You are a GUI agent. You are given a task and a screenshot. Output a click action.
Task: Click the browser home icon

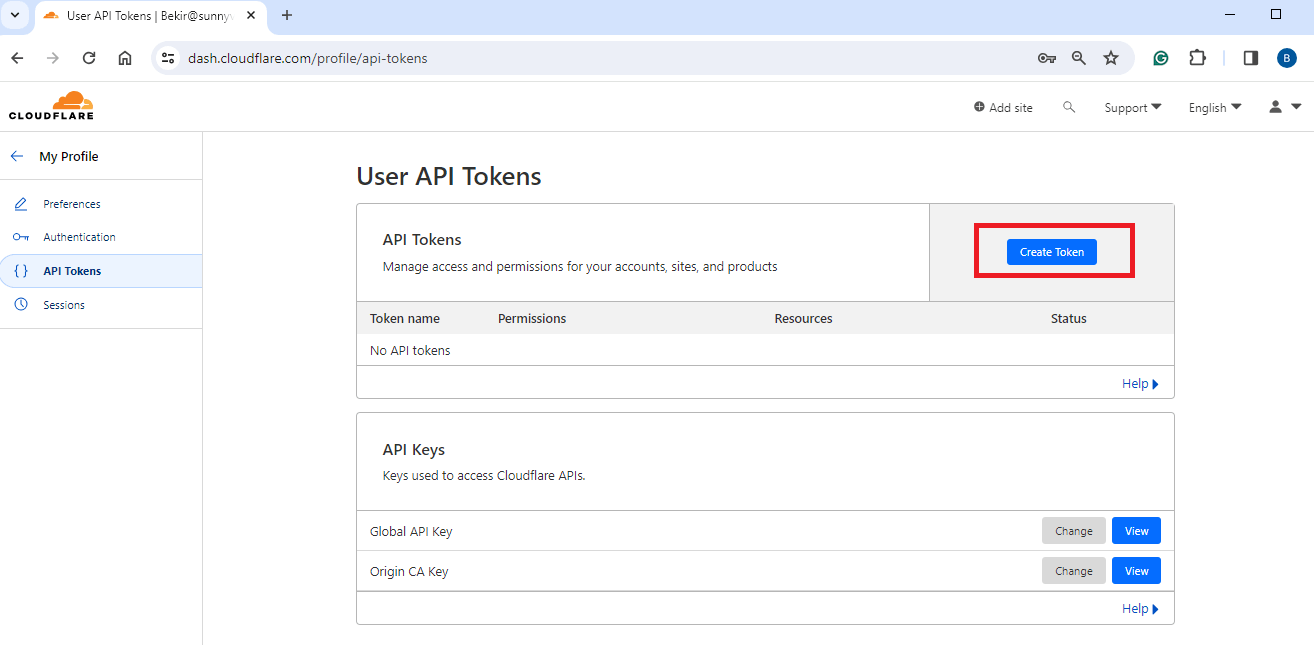[125, 58]
